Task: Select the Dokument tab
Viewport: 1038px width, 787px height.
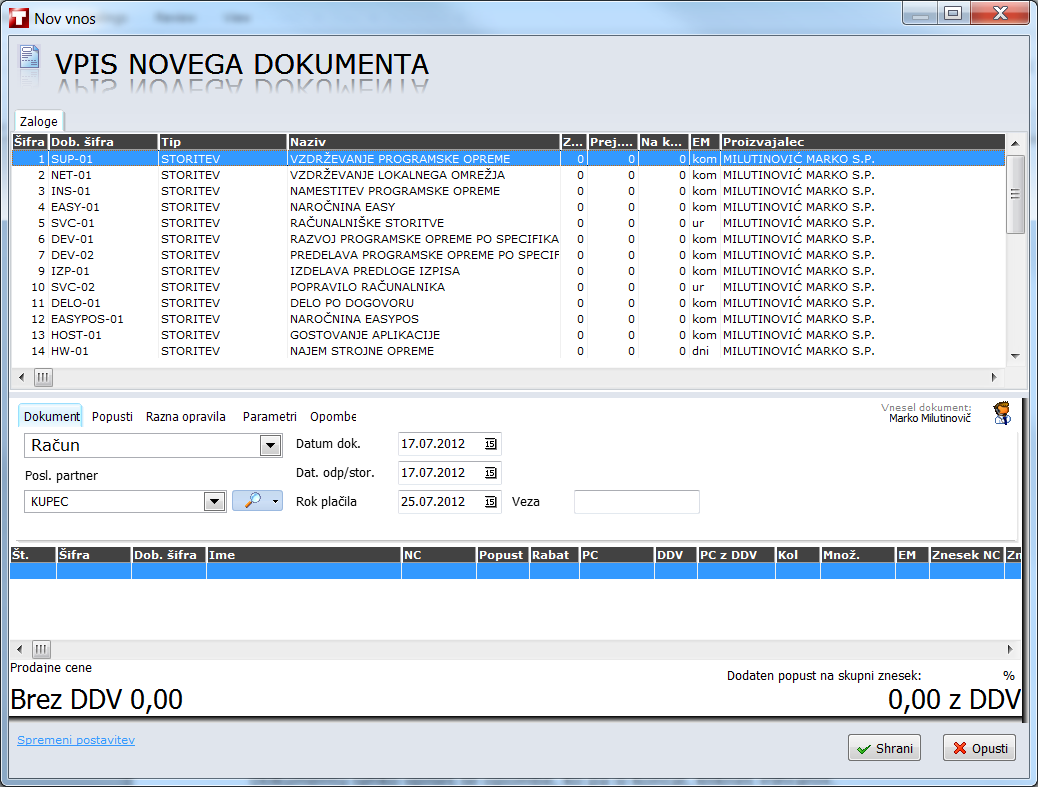Action: click(51, 416)
